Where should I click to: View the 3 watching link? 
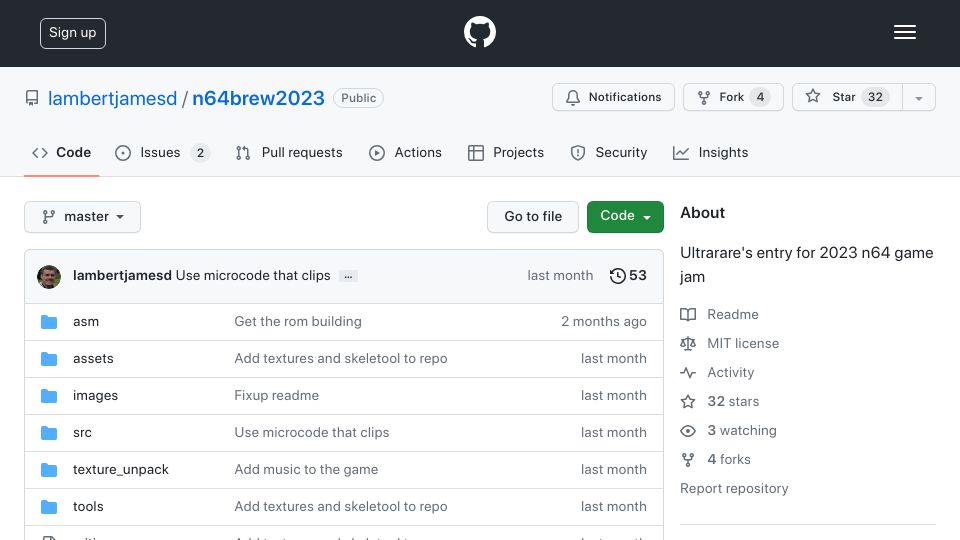pos(729,430)
